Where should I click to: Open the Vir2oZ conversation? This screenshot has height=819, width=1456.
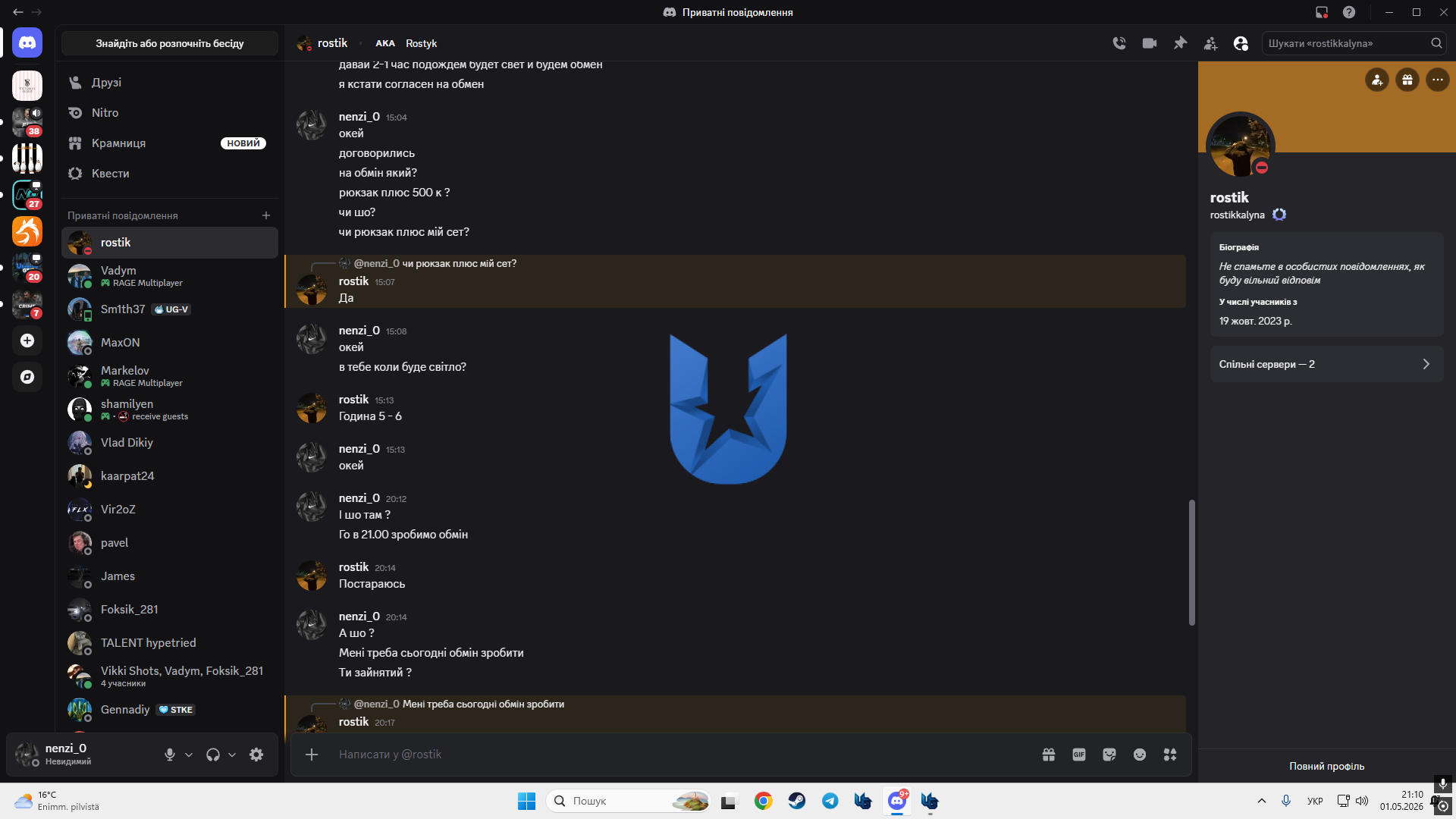pyautogui.click(x=170, y=510)
